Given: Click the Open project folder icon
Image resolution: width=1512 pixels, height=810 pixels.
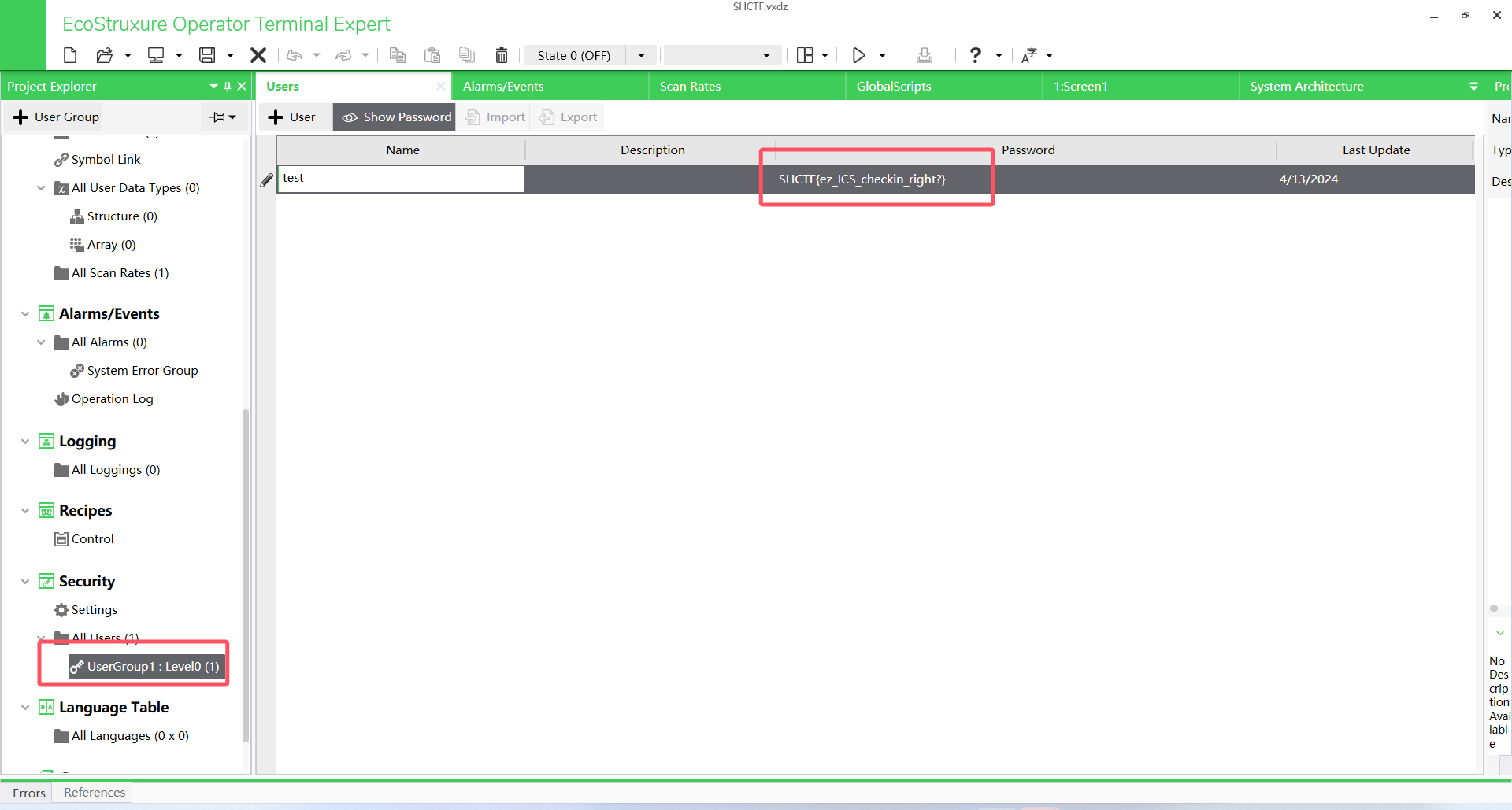Looking at the screenshot, I should pos(104,55).
